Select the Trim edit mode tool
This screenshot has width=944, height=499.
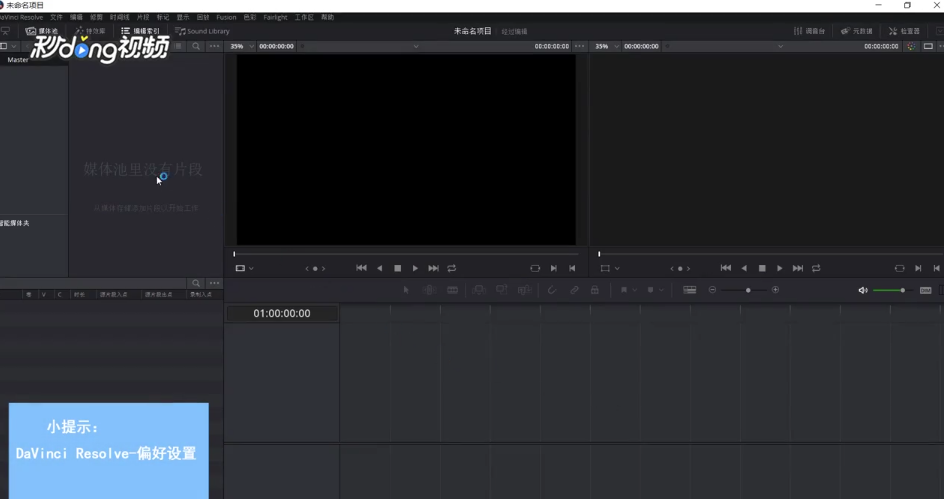pos(429,290)
